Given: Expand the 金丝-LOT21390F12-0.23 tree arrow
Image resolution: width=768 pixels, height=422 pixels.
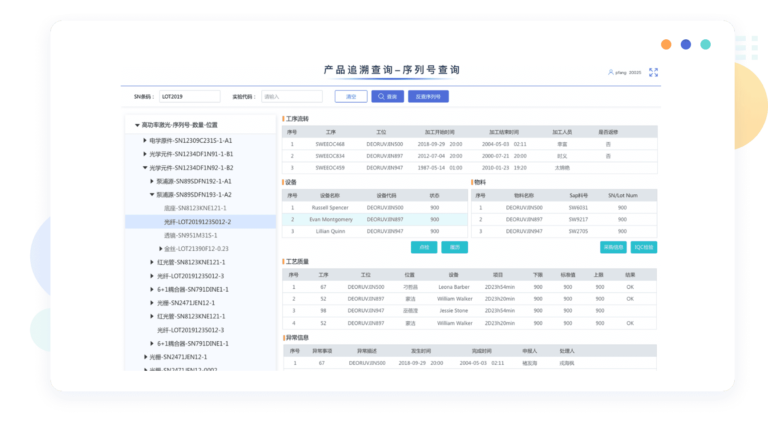Looking at the screenshot, I should [160, 249].
